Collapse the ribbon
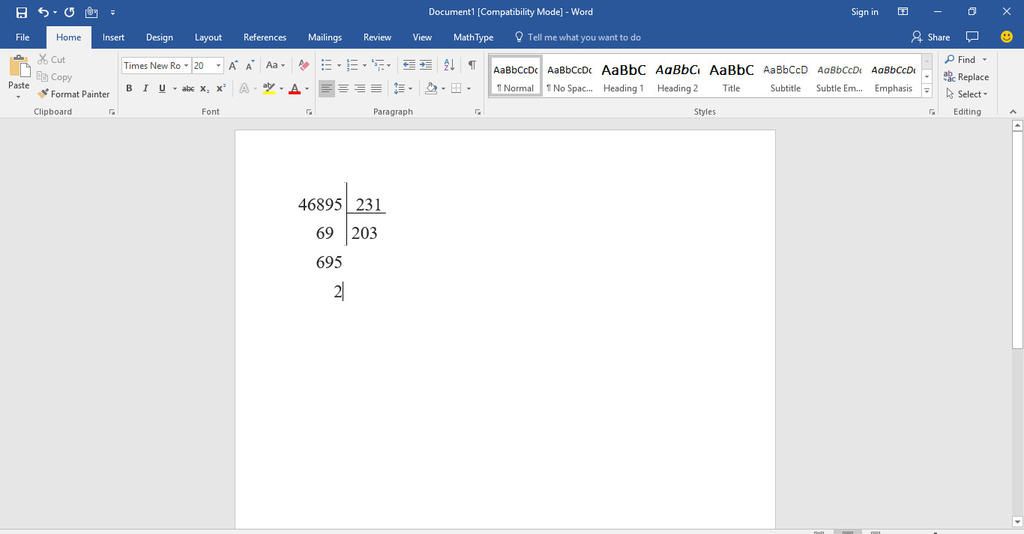1024x534 pixels. [1013, 112]
